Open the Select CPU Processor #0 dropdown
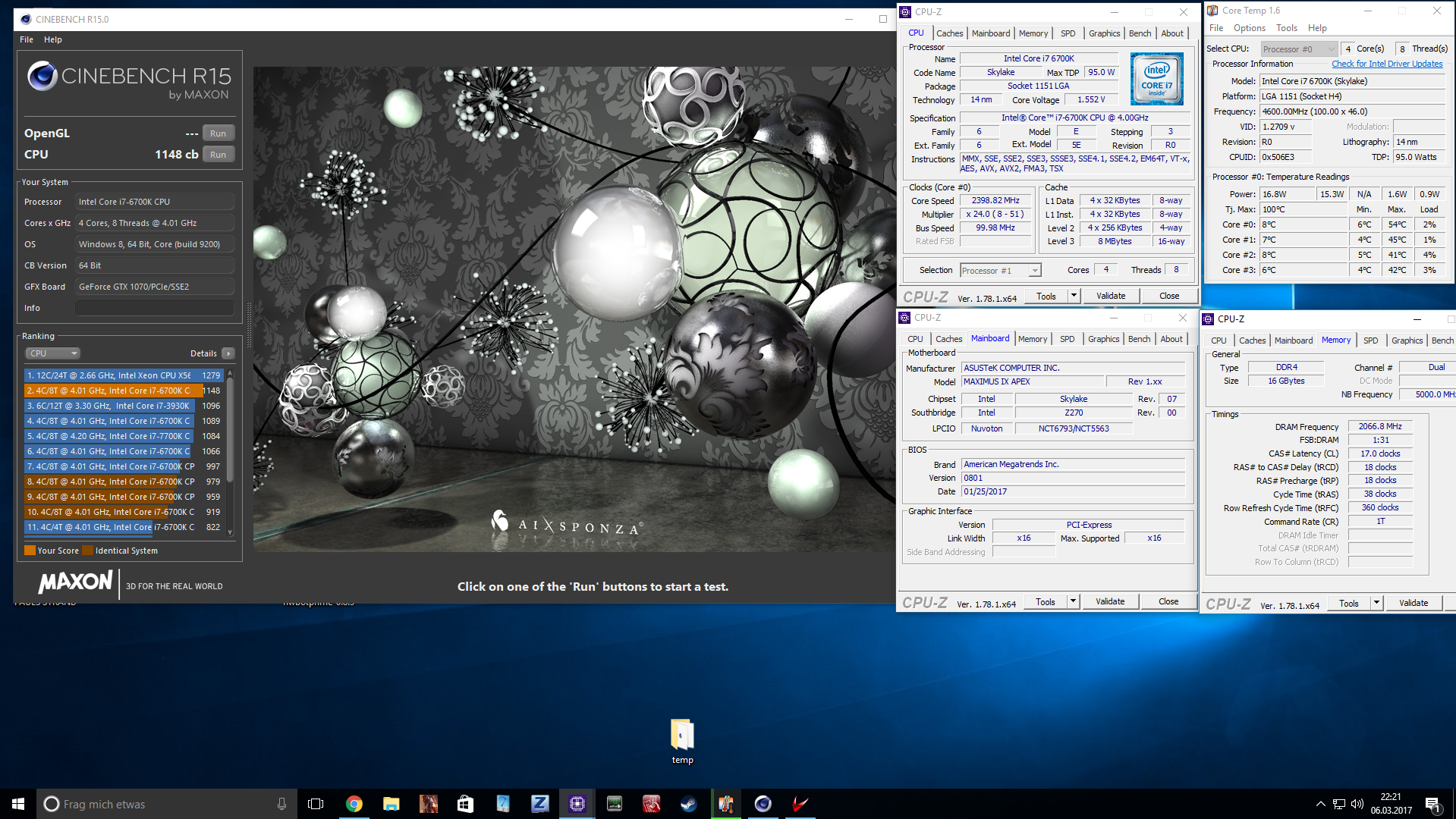1456x819 pixels. 1298,49
